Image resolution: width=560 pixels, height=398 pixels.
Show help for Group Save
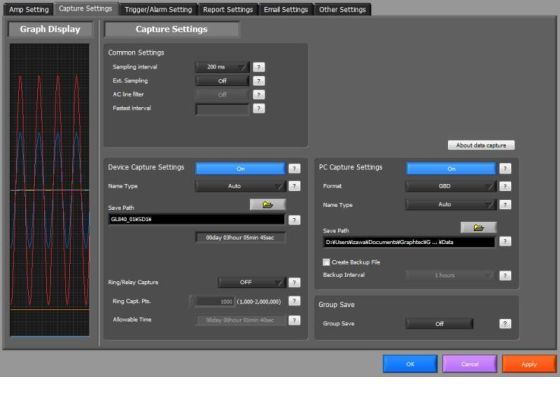pyautogui.click(x=505, y=324)
